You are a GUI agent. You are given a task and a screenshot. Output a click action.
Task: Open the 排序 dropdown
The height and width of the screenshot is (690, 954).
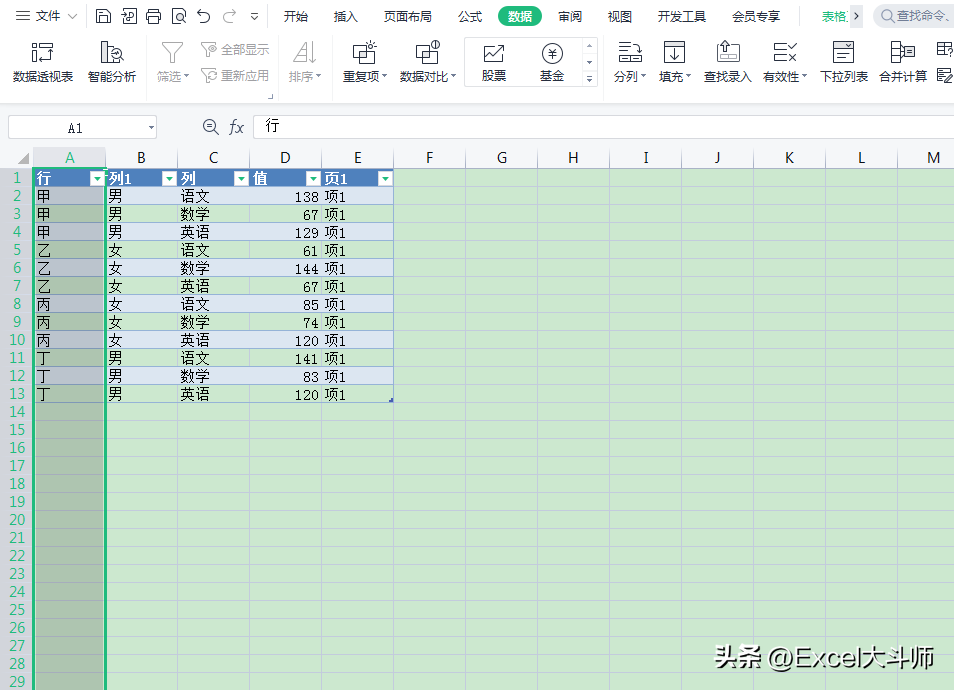tap(305, 61)
